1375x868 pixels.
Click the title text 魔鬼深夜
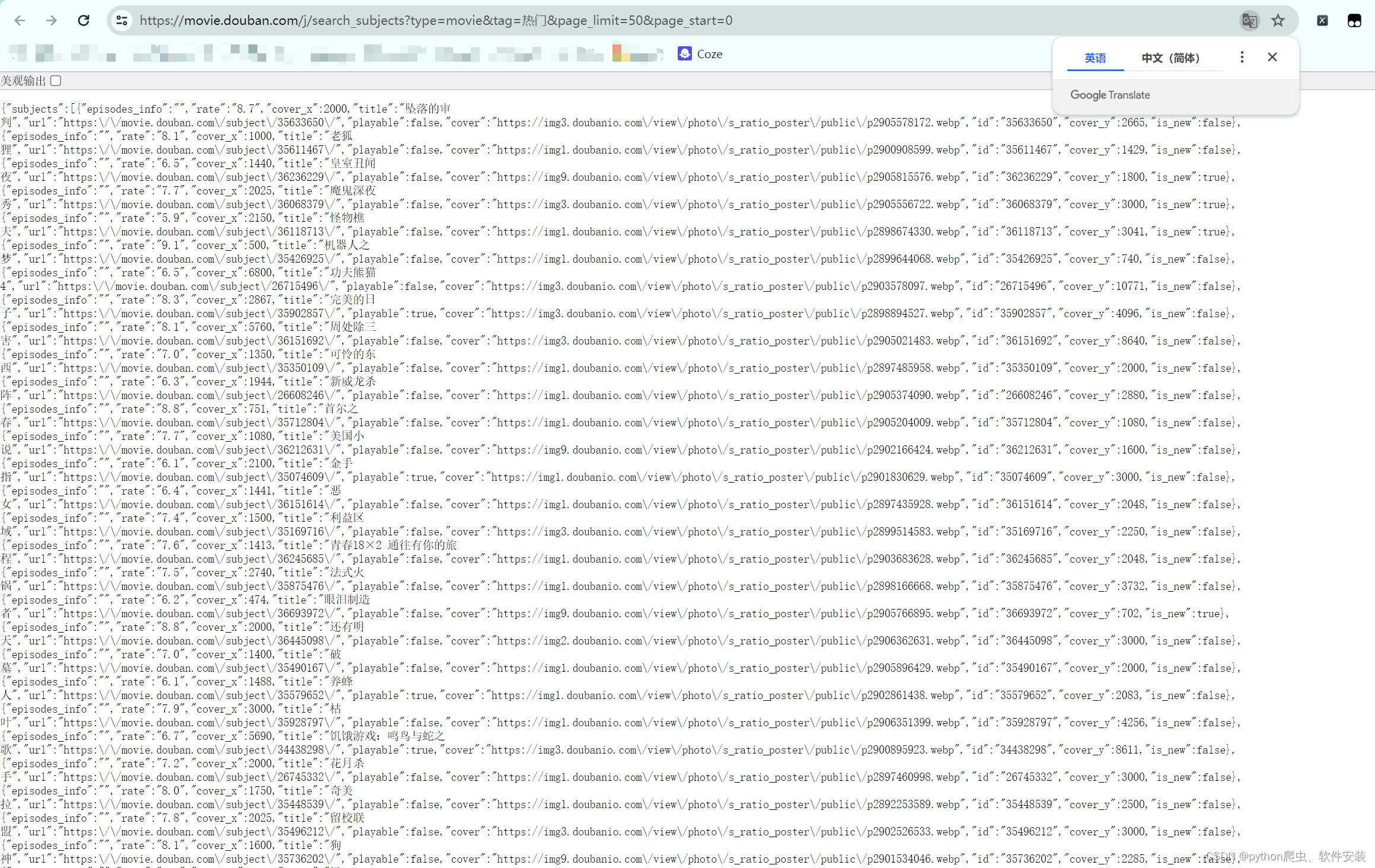(x=353, y=190)
